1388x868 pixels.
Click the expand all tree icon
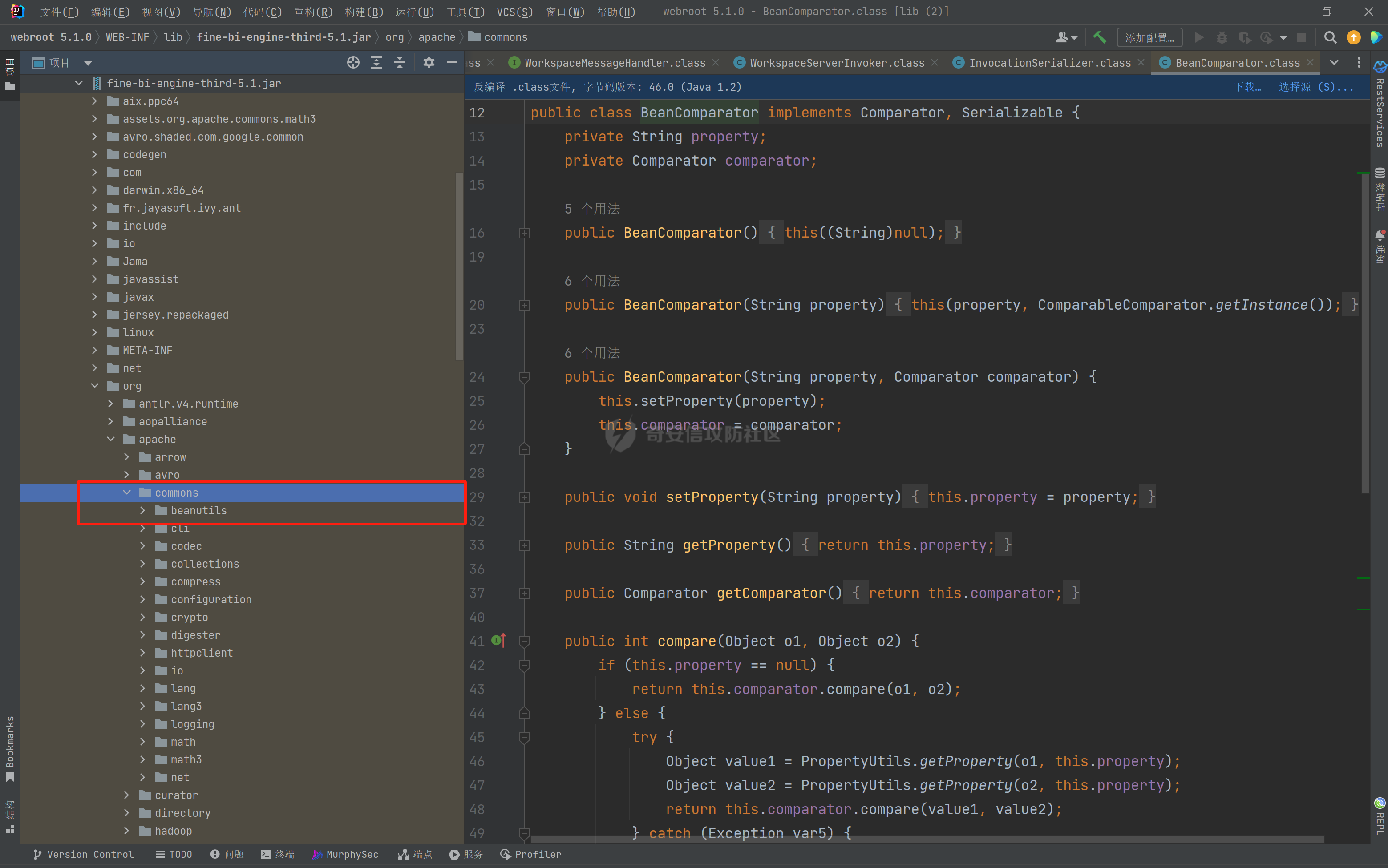pos(376,63)
